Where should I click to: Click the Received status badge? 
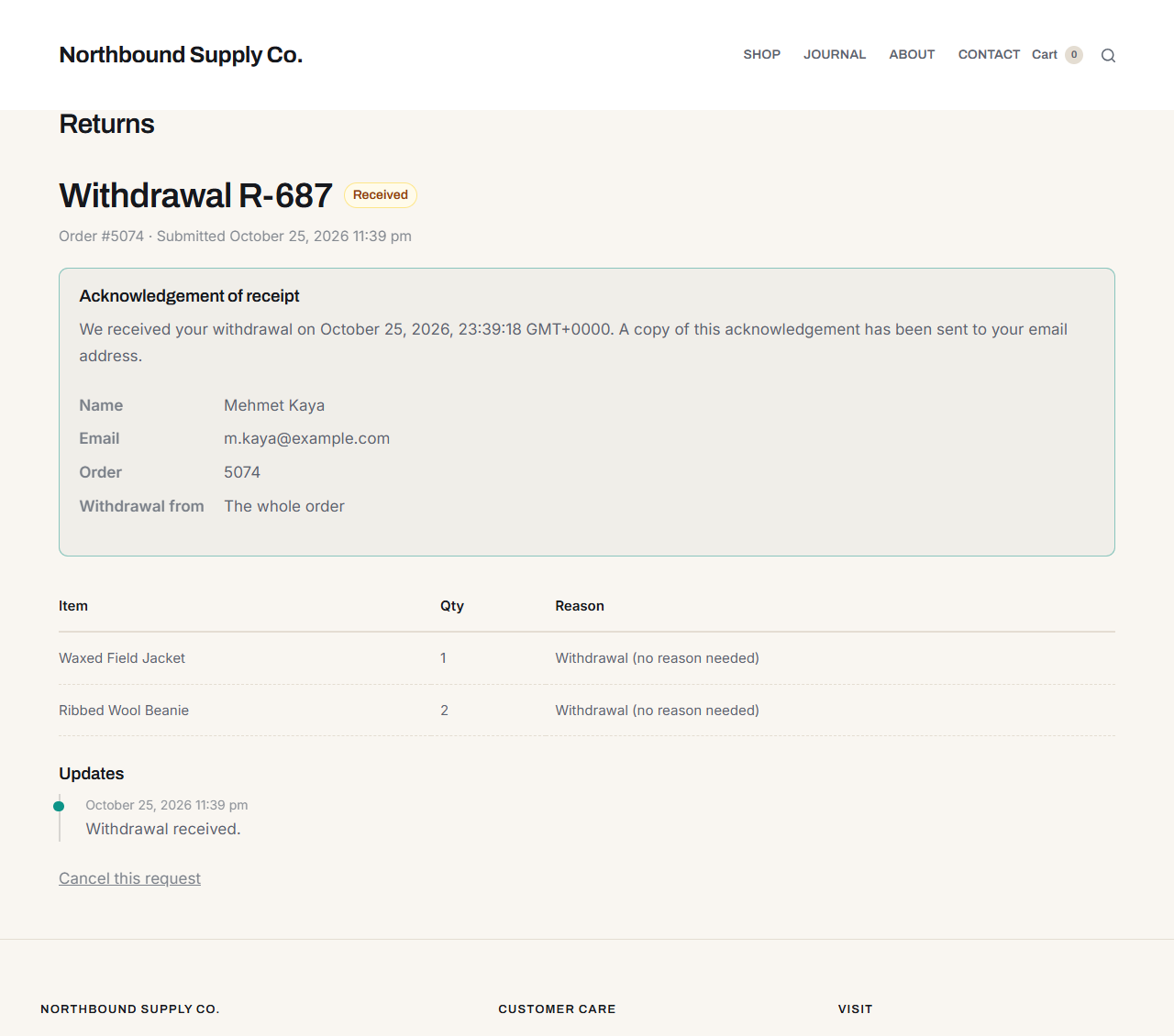coord(381,195)
